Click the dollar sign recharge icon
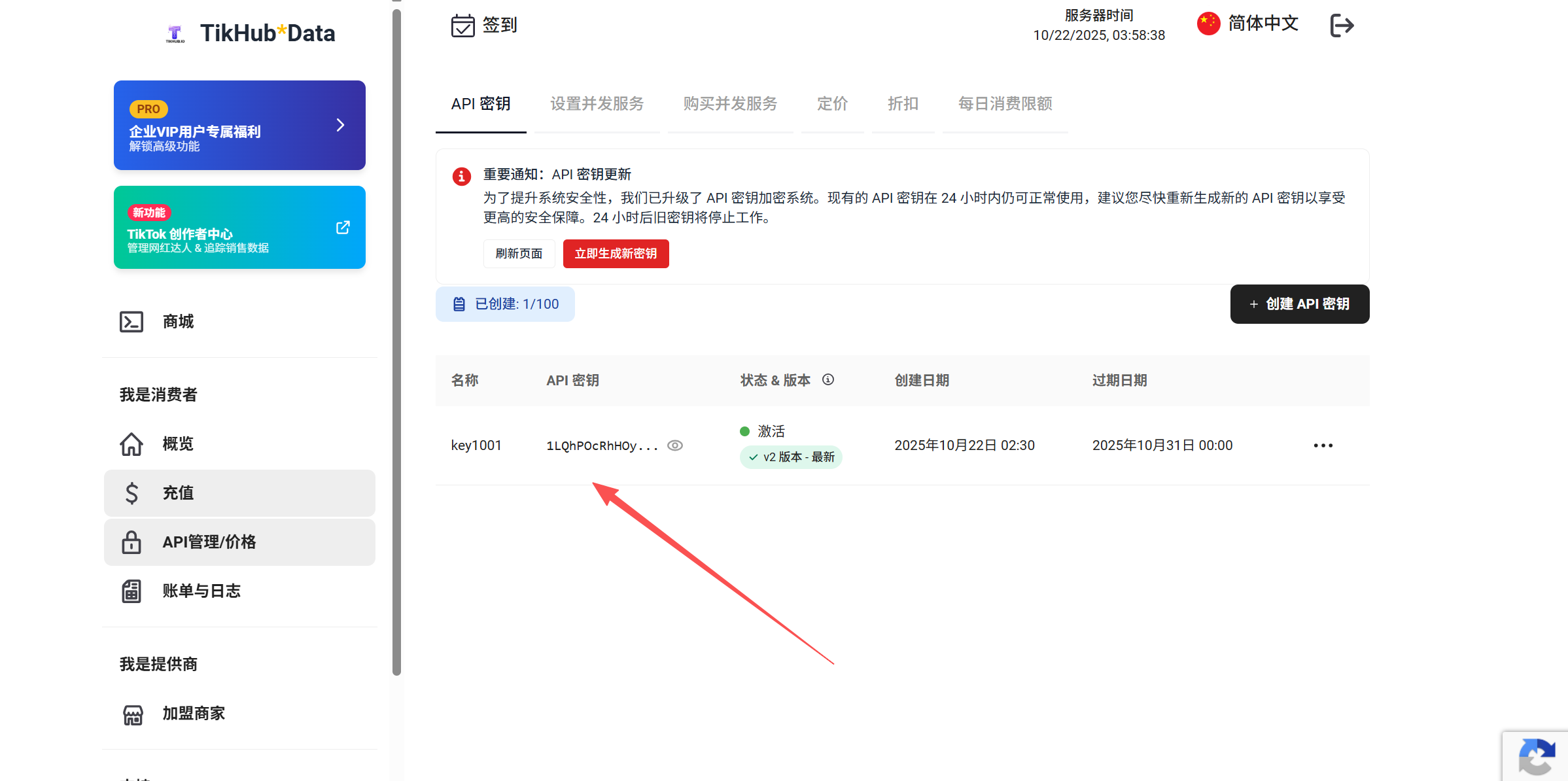 pyautogui.click(x=131, y=493)
